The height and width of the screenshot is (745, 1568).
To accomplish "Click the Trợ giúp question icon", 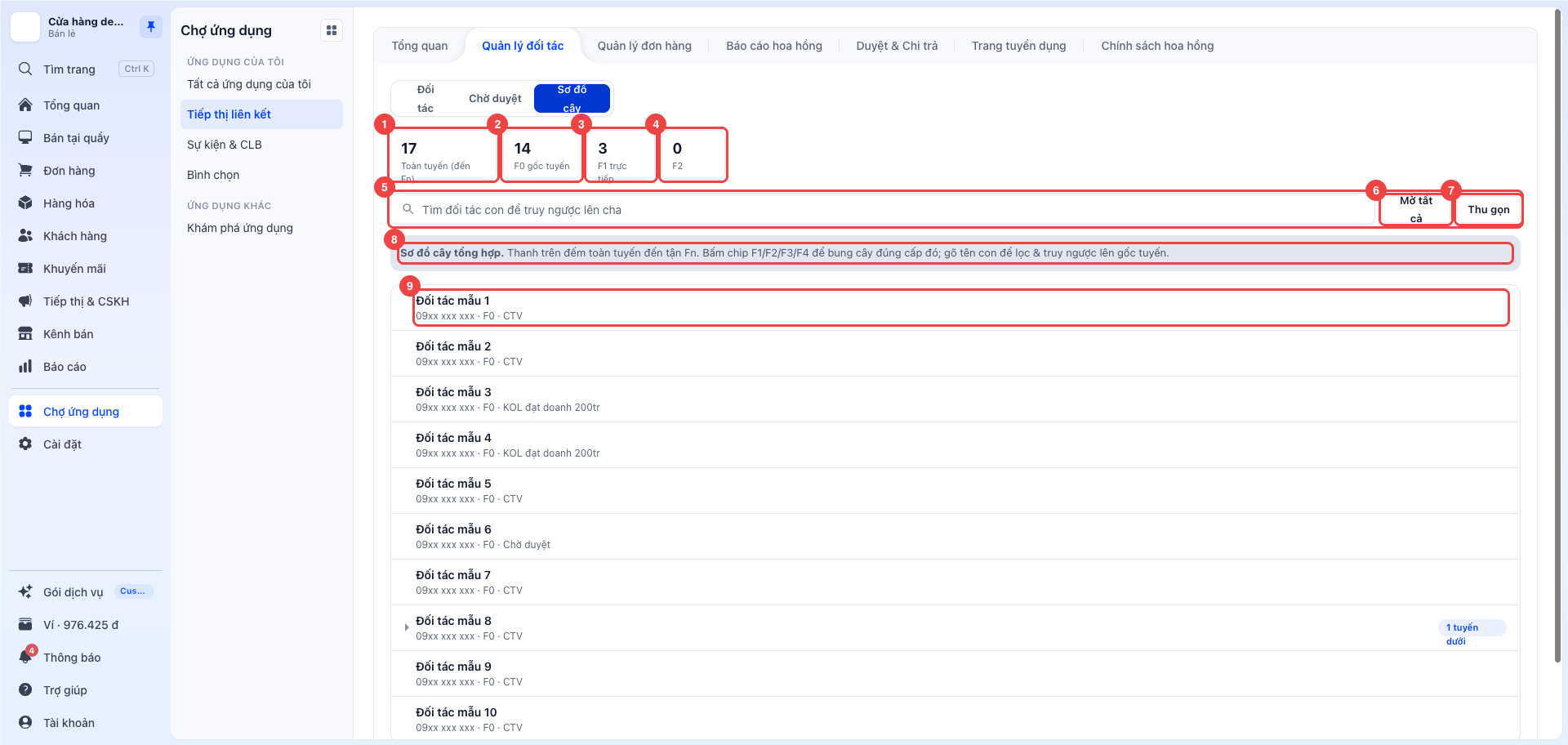I will (25, 690).
